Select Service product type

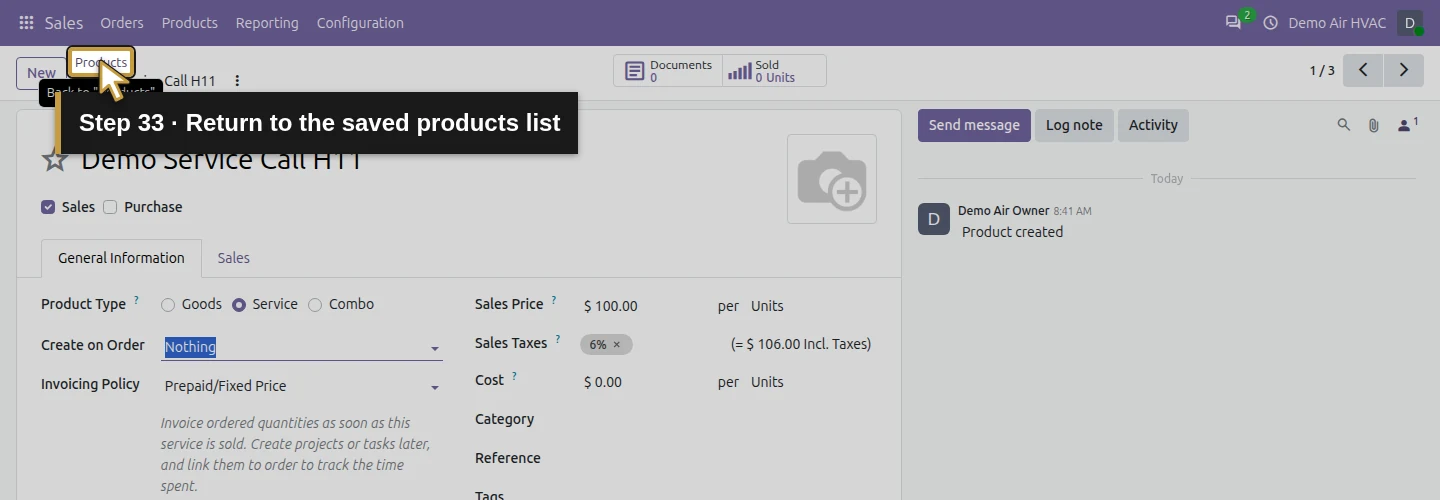(x=239, y=305)
